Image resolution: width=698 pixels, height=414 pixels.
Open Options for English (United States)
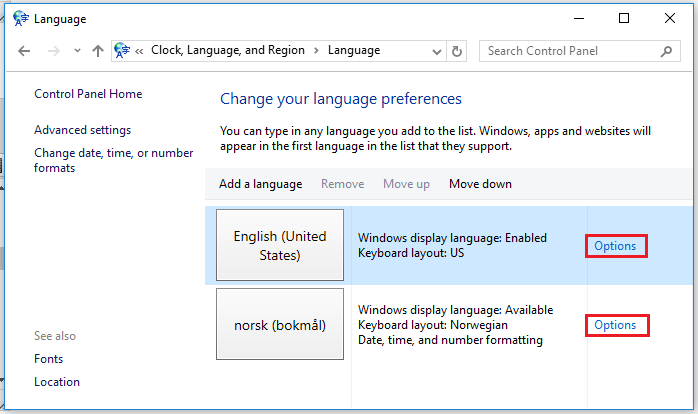[x=615, y=245]
